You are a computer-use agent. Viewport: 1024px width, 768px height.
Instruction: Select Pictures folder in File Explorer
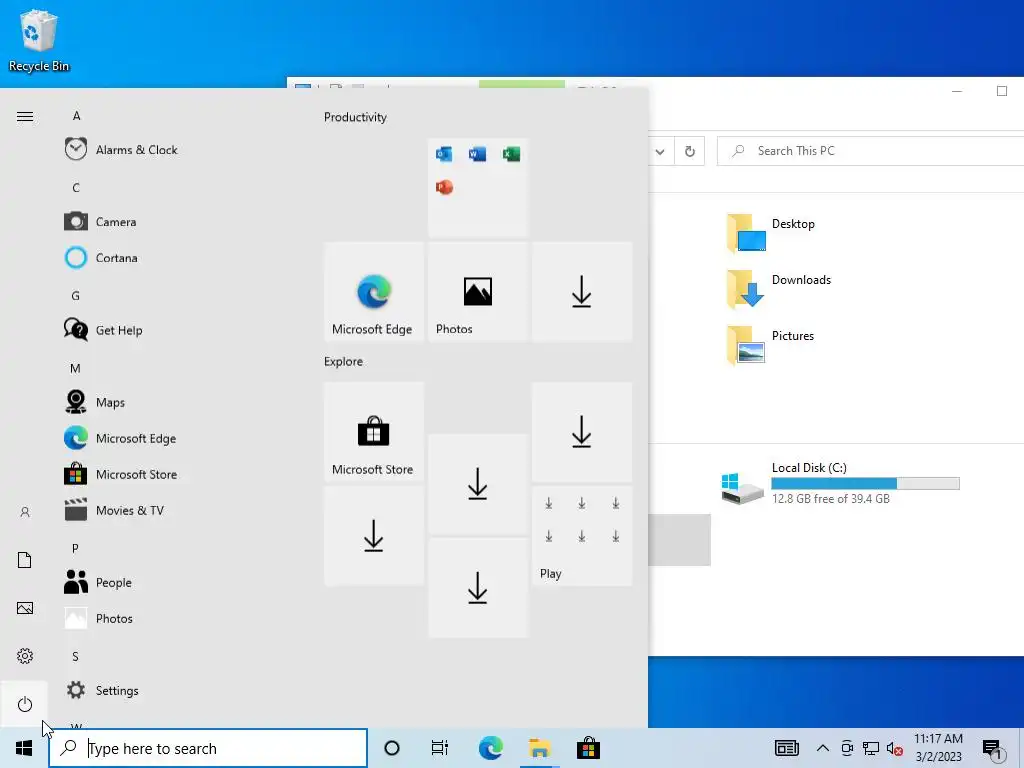tap(771, 345)
